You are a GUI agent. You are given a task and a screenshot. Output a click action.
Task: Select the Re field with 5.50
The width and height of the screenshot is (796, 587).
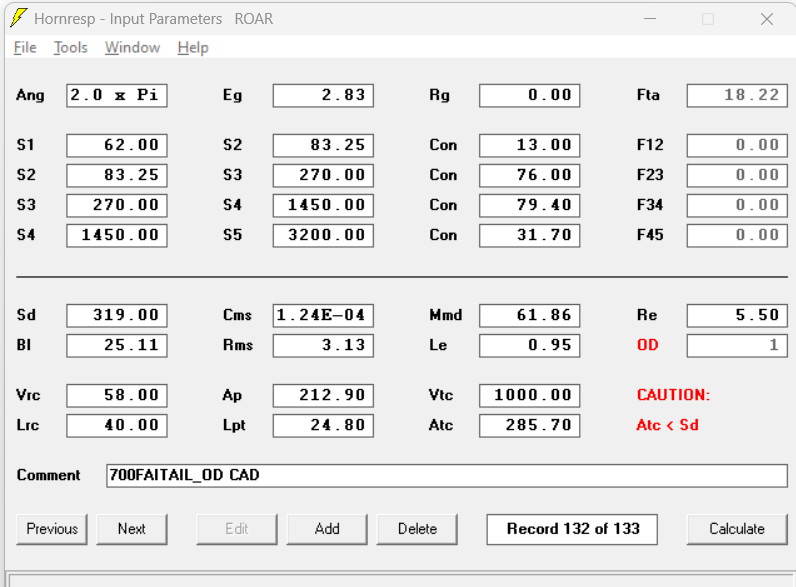point(737,315)
